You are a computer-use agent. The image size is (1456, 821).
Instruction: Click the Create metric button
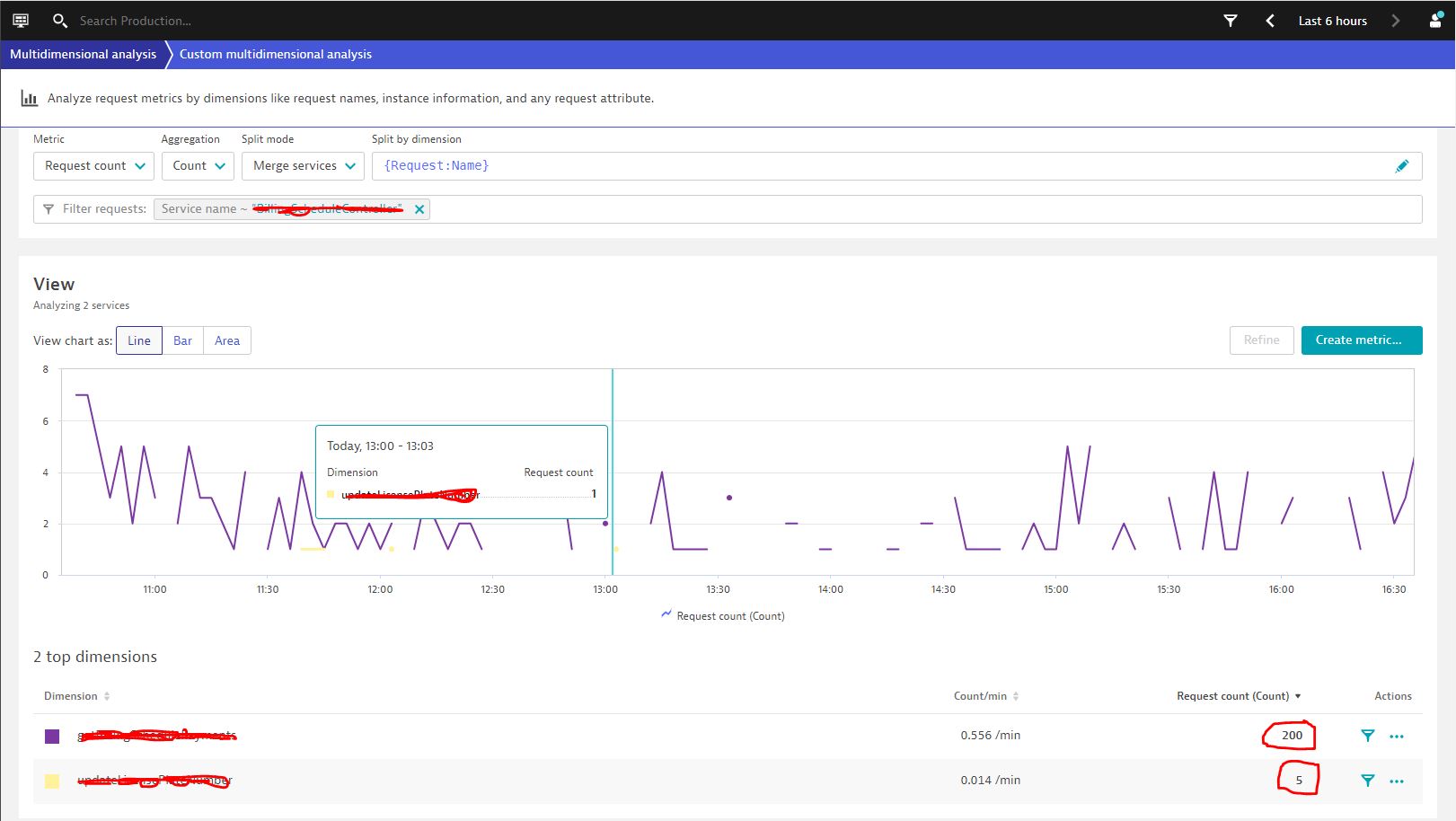[x=1362, y=340]
